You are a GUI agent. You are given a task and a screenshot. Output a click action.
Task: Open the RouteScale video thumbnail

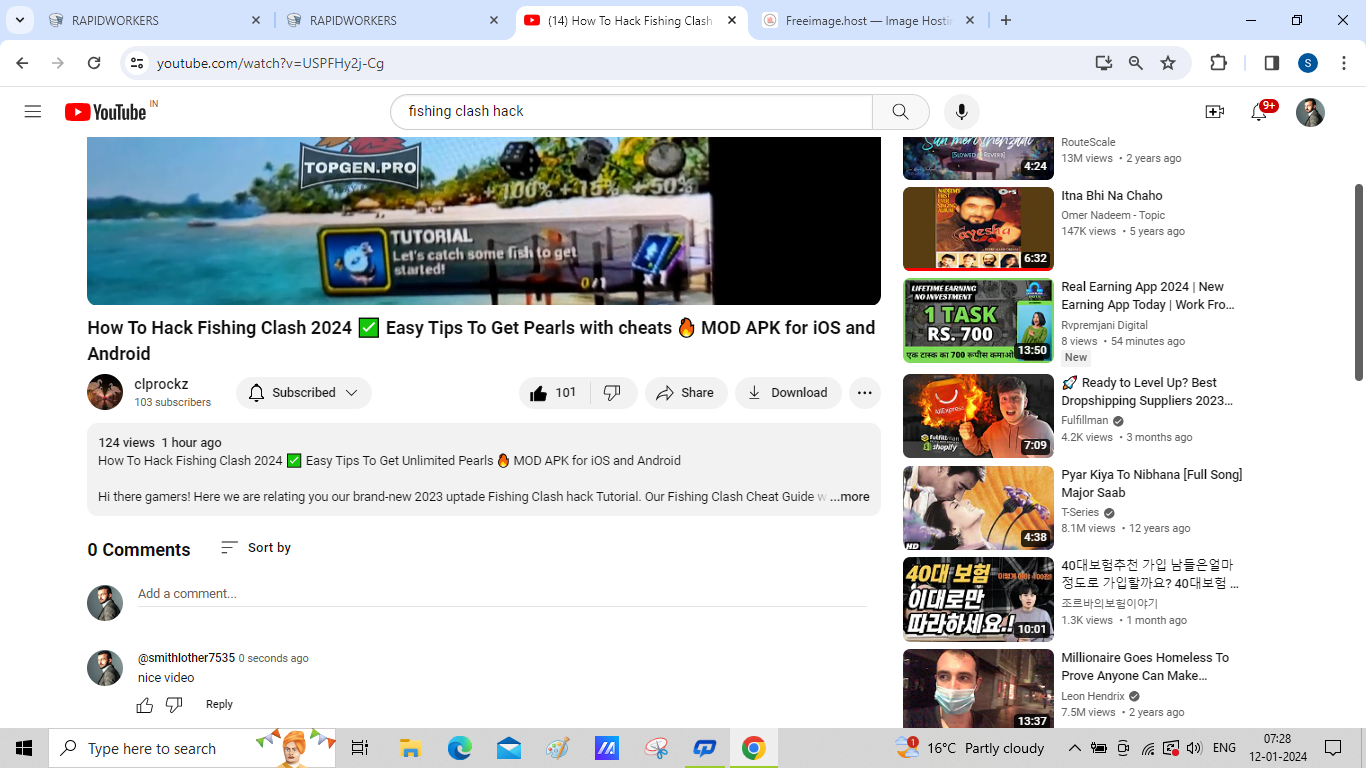click(x=978, y=158)
